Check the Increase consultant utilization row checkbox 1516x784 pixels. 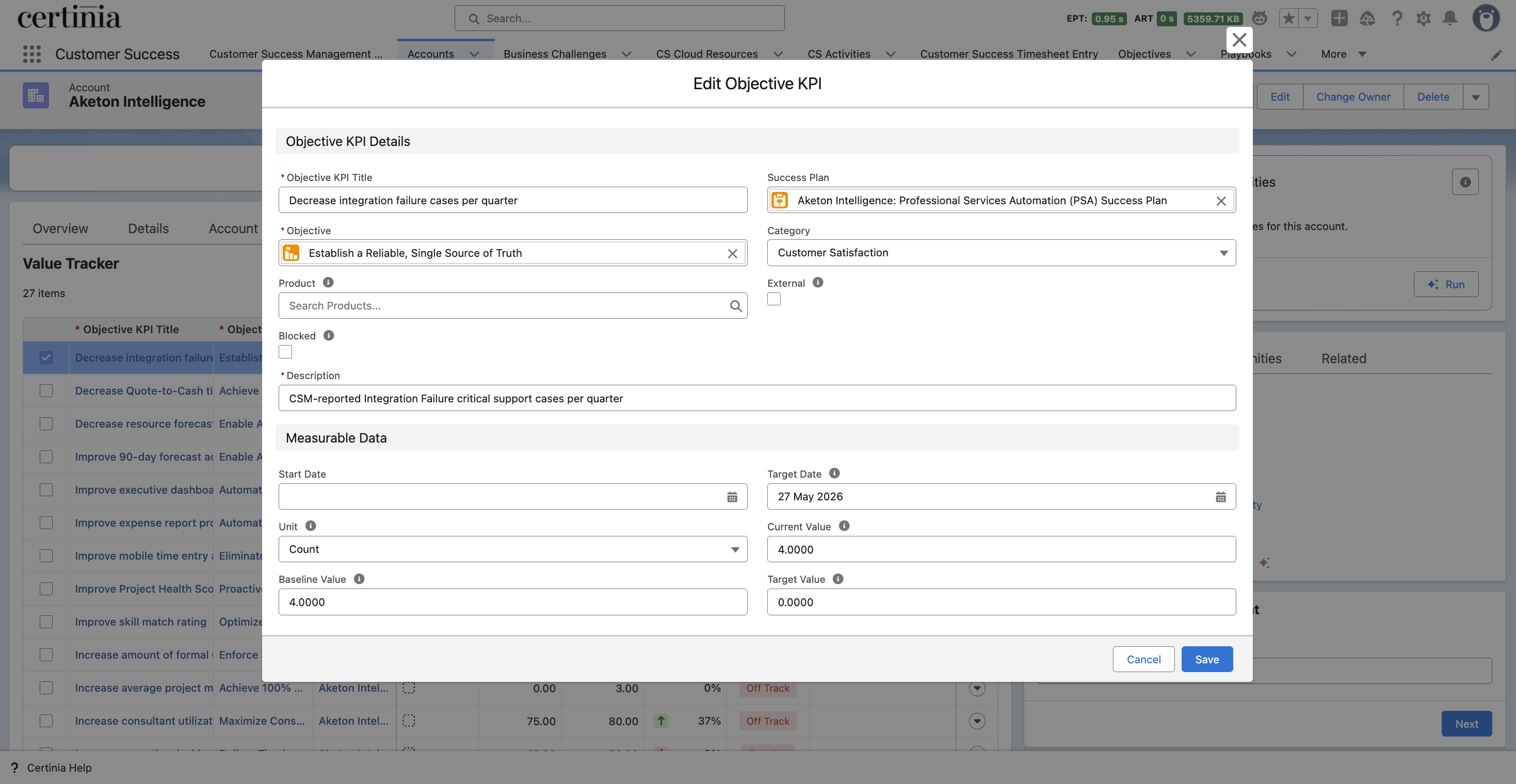pos(46,721)
